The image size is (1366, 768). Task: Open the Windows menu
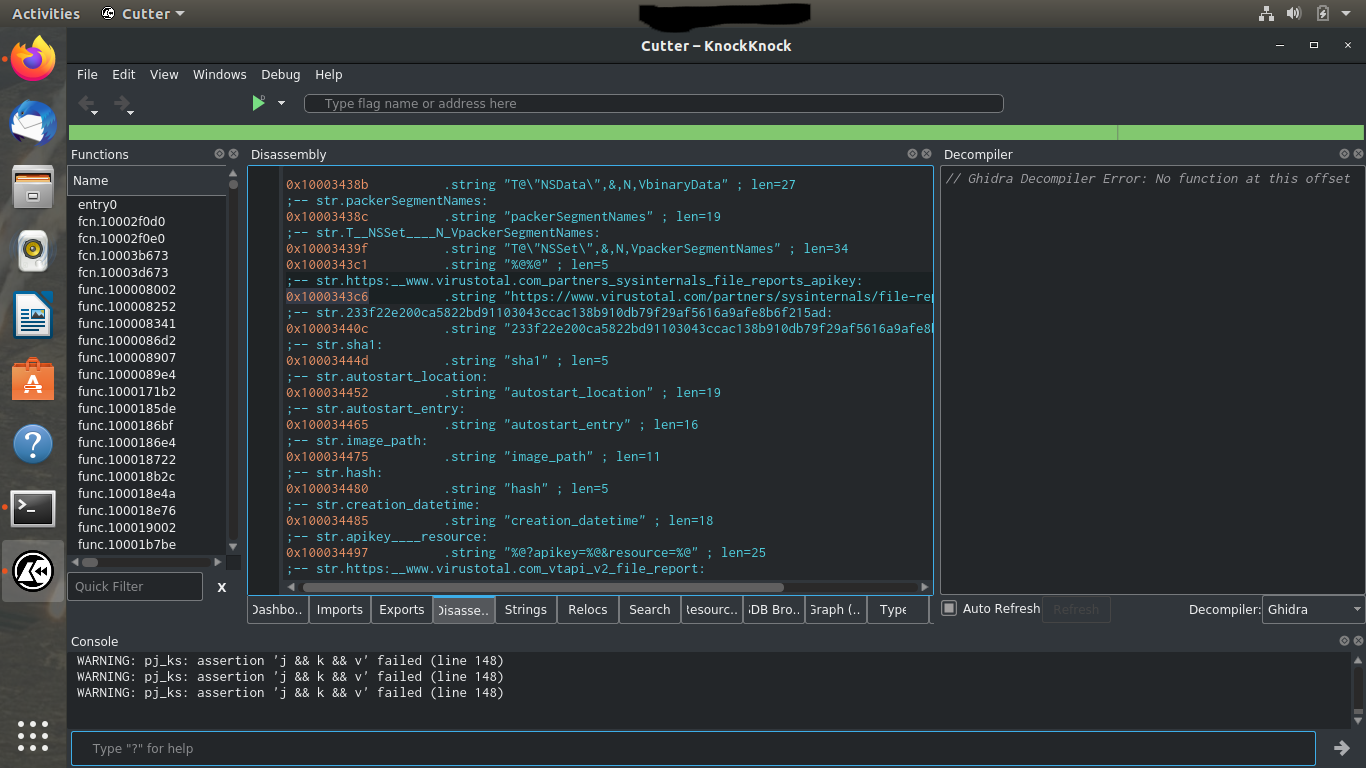pyautogui.click(x=220, y=75)
